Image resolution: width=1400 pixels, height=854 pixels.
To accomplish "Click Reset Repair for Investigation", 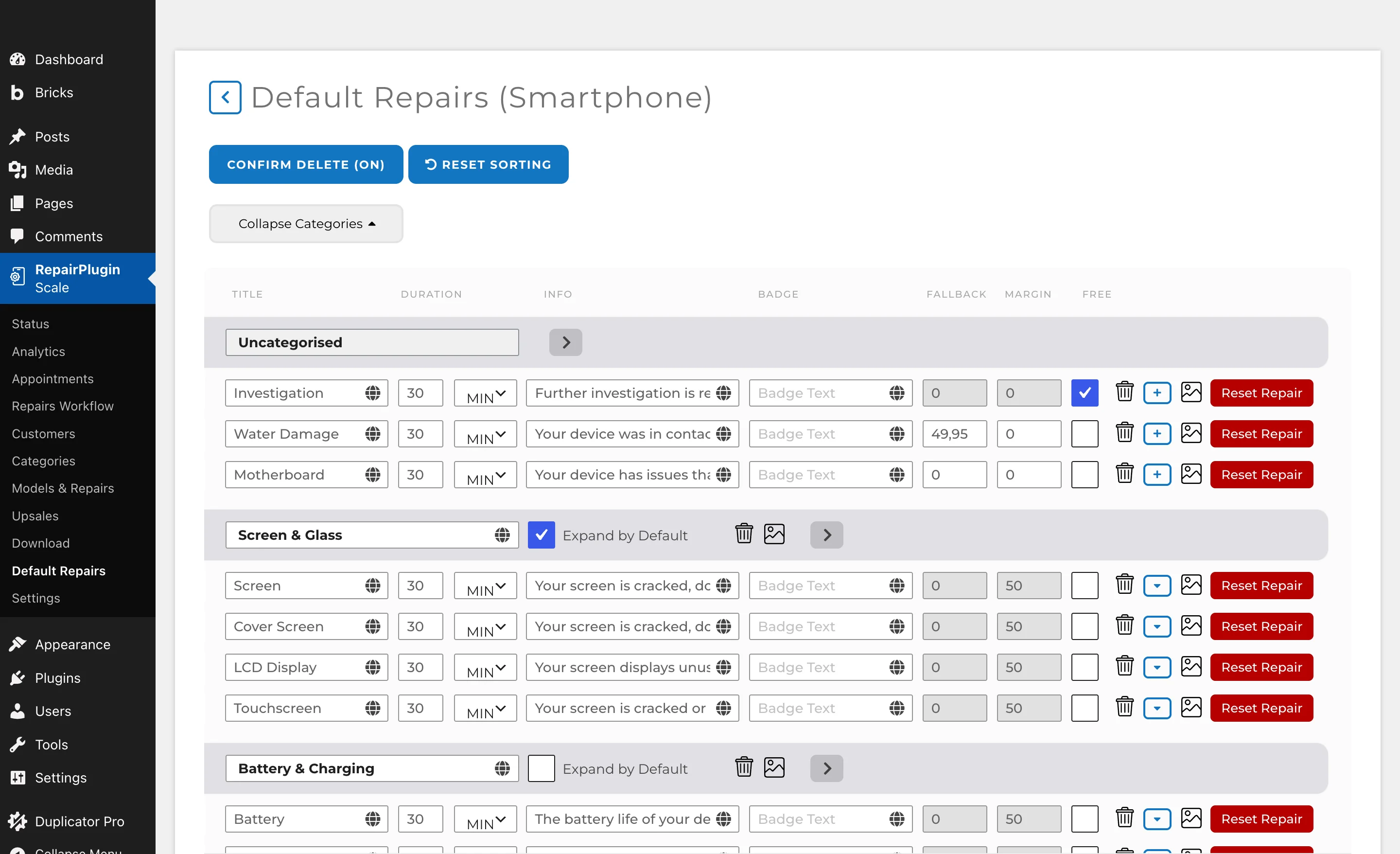I will (1261, 392).
